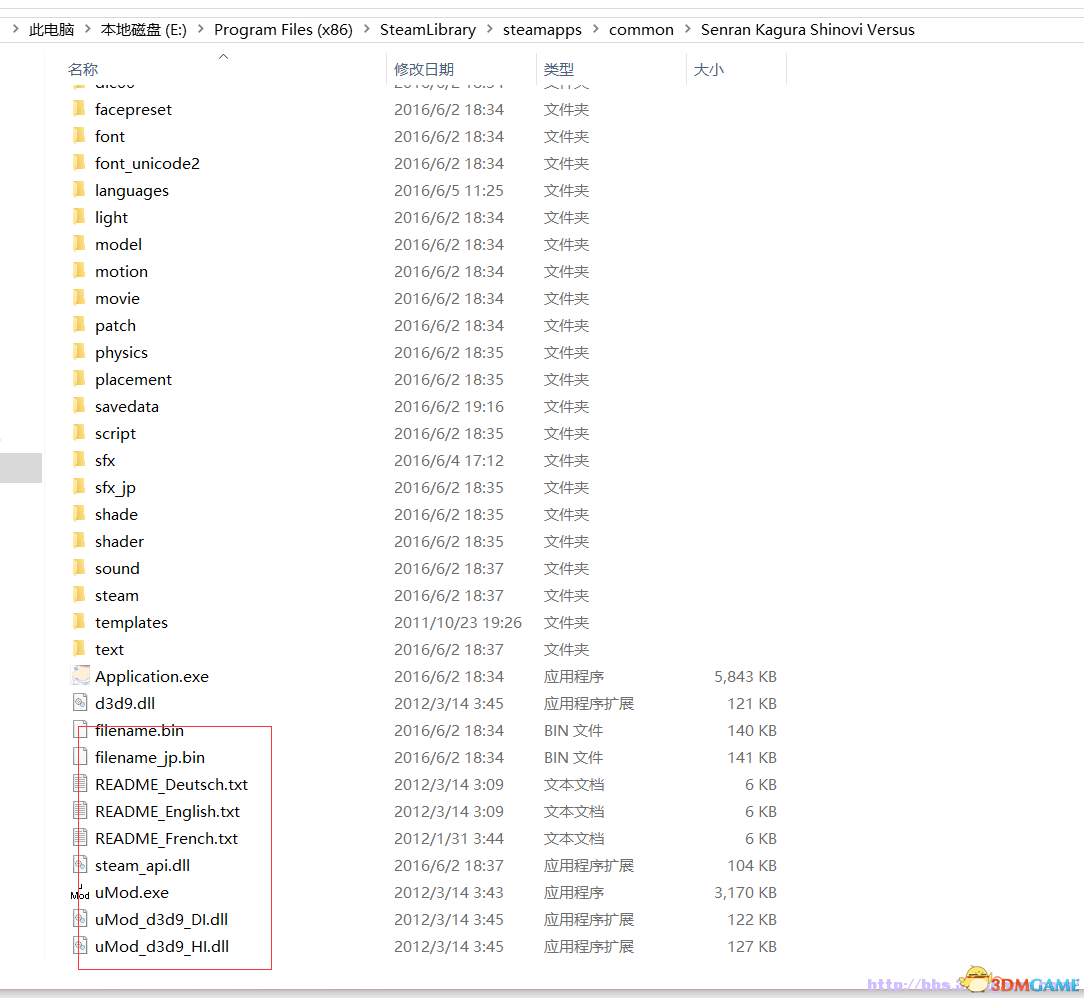Image resolution: width=1084 pixels, height=998 pixels.
Task: Expand chevron after SteamLibrary breadcrumb
Action: 489,29
